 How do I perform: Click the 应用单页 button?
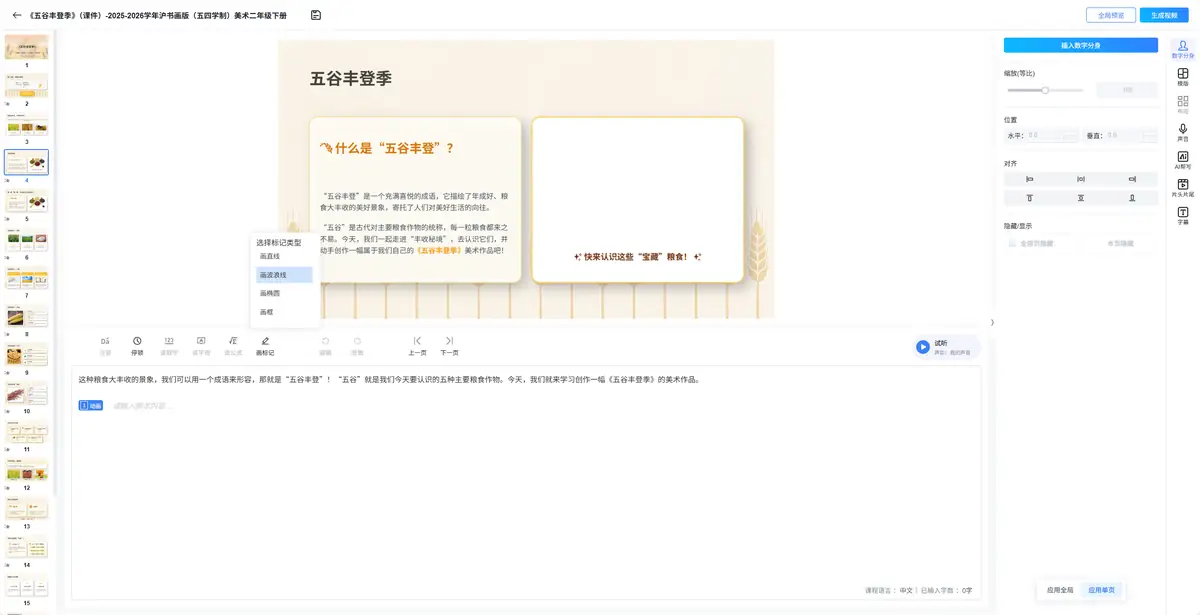pyautogui.click(x=1102, y=590)
